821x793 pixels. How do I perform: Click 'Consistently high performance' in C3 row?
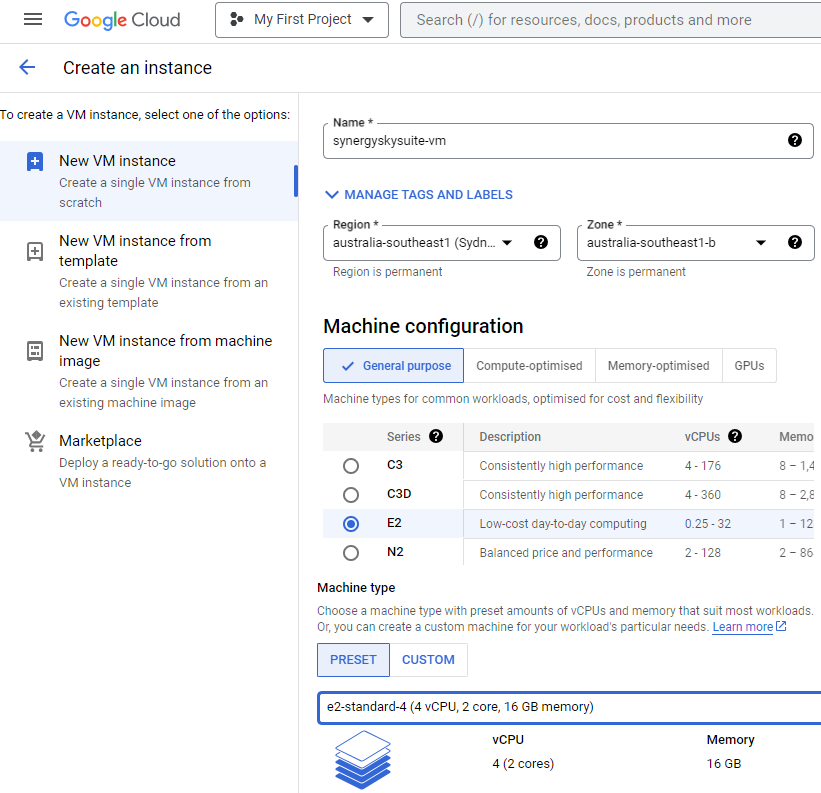click(x=561, y=466)
